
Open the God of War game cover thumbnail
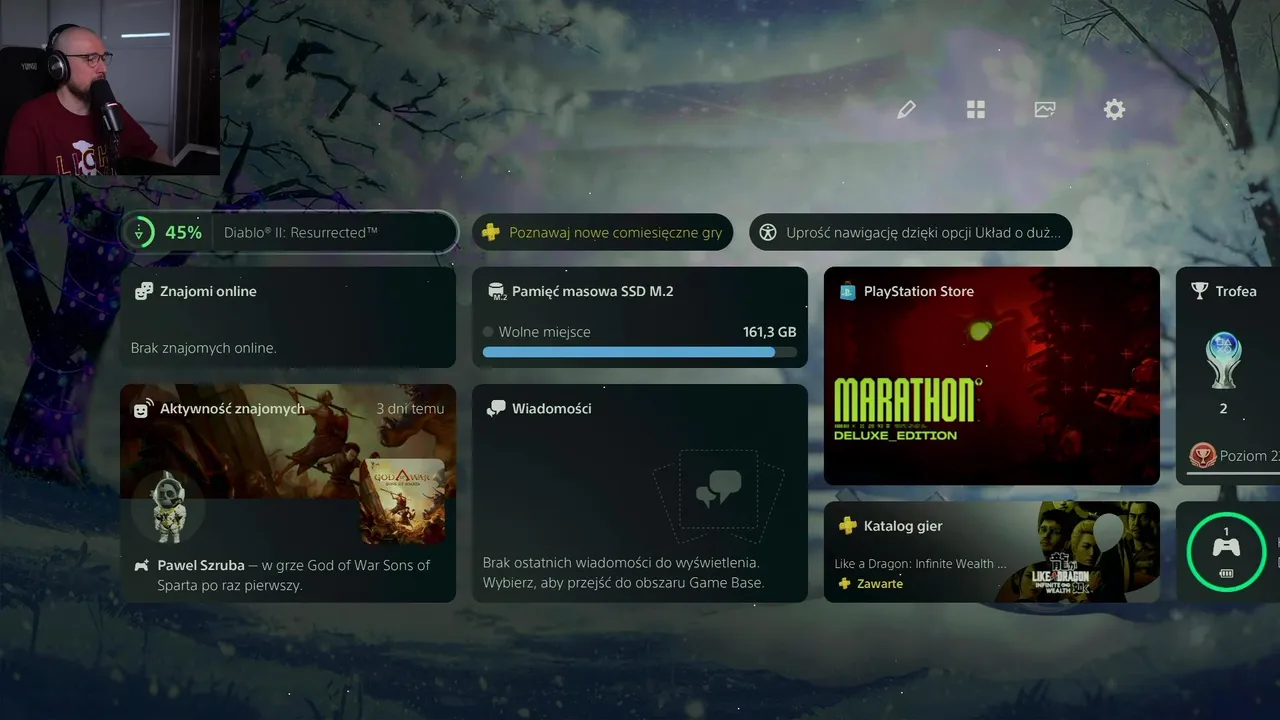click(x=402, y=502)
